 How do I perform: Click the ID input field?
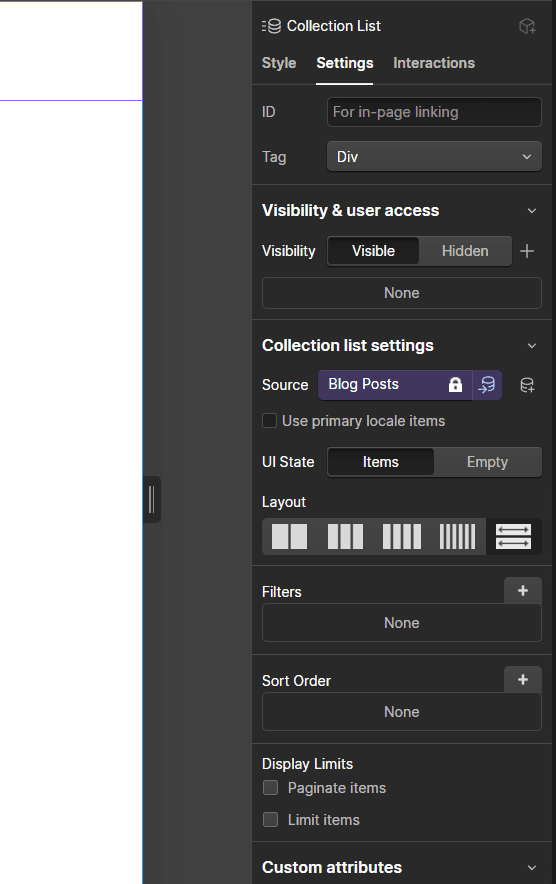434,112
